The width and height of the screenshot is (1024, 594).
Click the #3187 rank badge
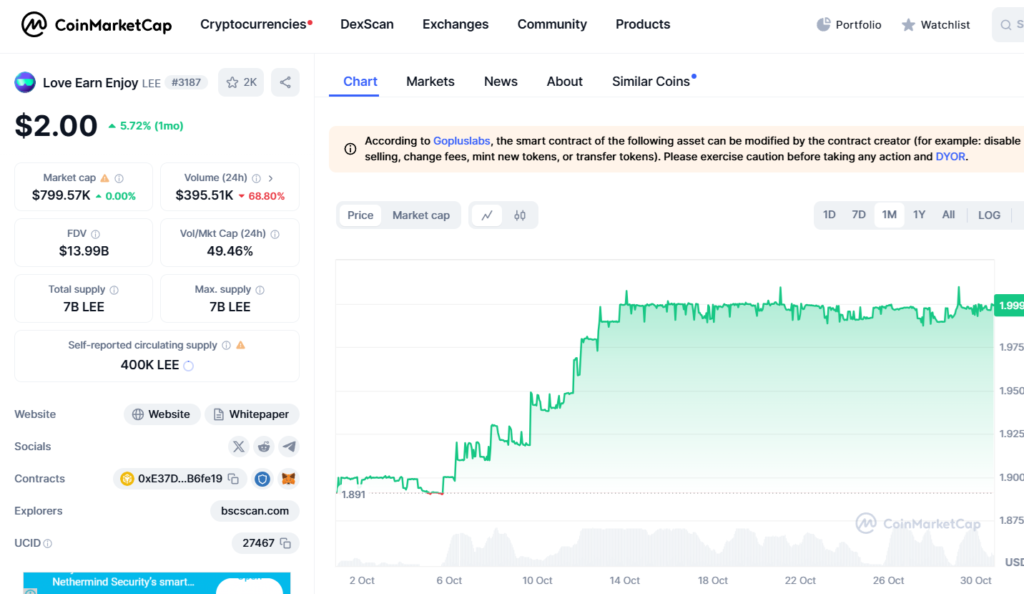pyautogui.click(x=186, y=82)
